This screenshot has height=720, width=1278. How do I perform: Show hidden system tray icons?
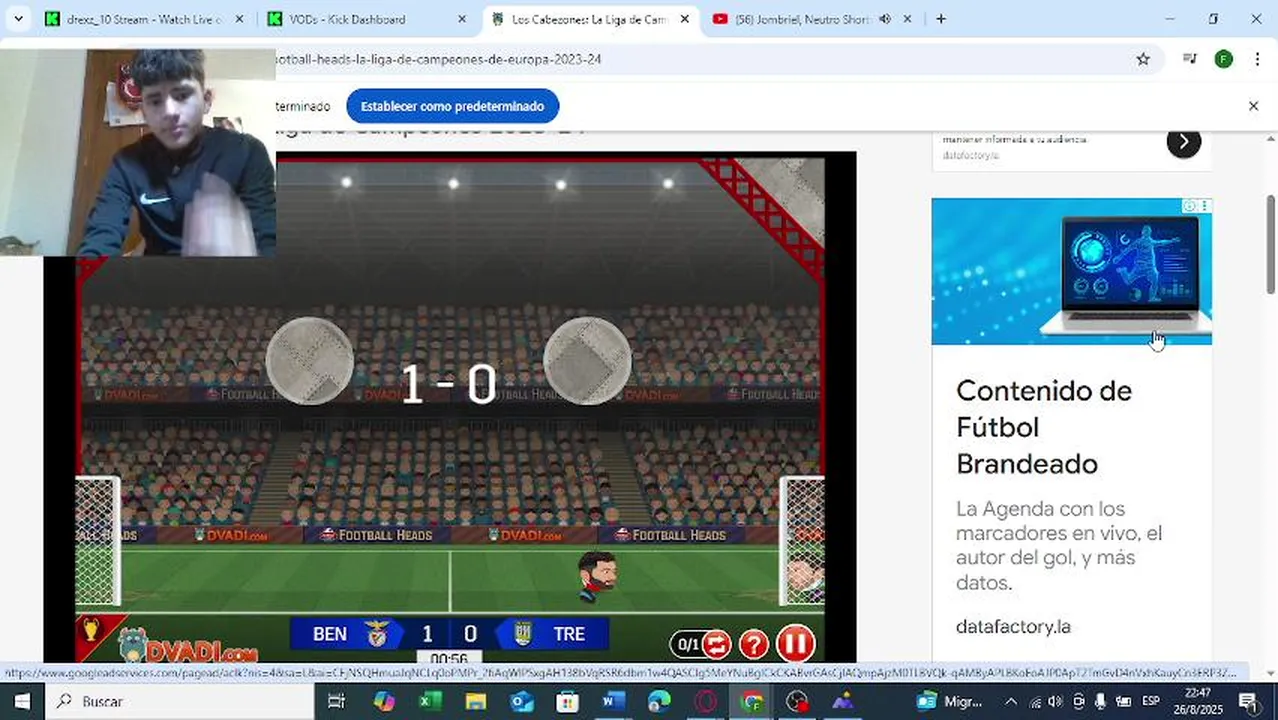pos(1011,701)
